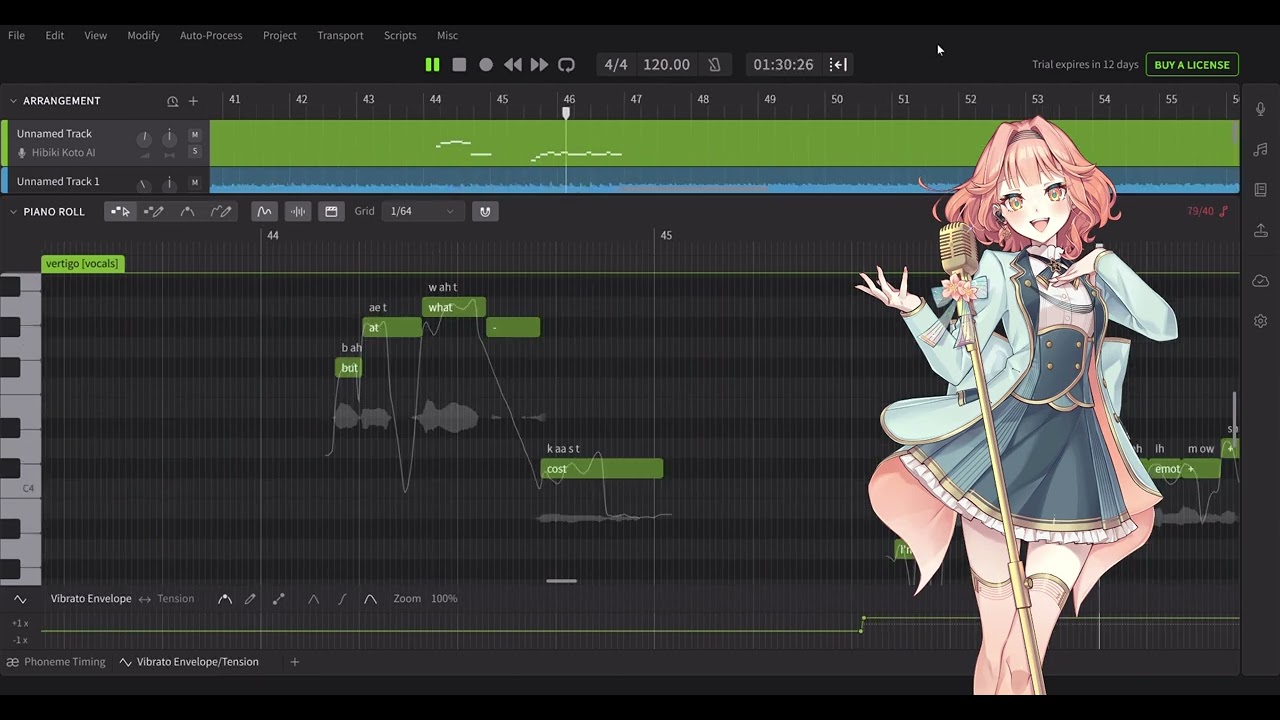Open the Misc menu
The width and height of the screenshot is (1280, 720).
click(447, 35)
